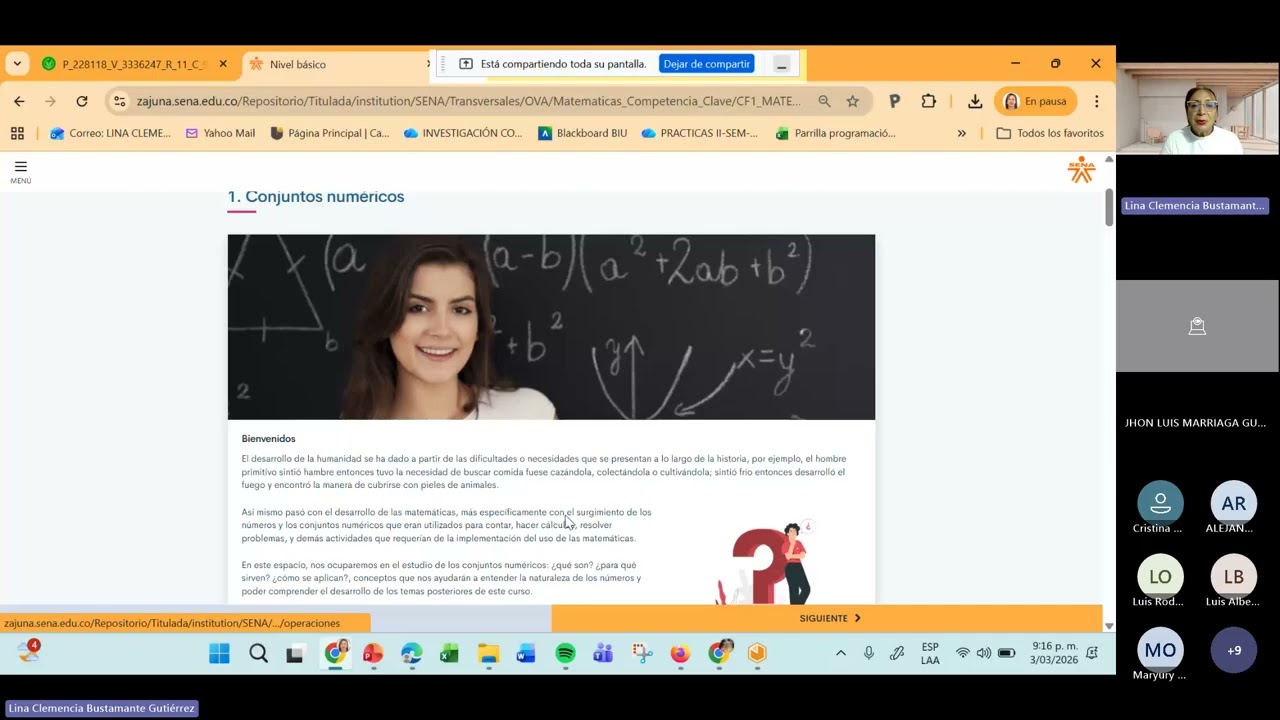Open Página Principal bookmark
This screenshot has height=720, width=1280.
coord(329,133)
